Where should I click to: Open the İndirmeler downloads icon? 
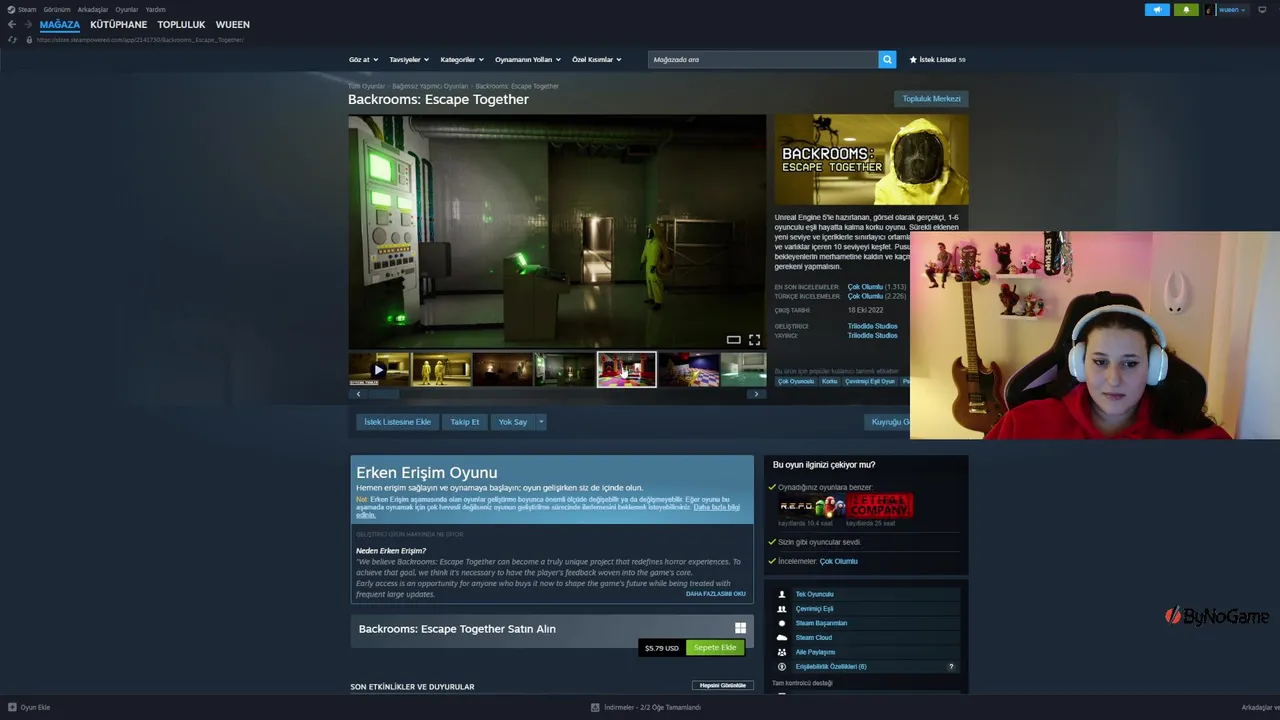coord(595,707)
